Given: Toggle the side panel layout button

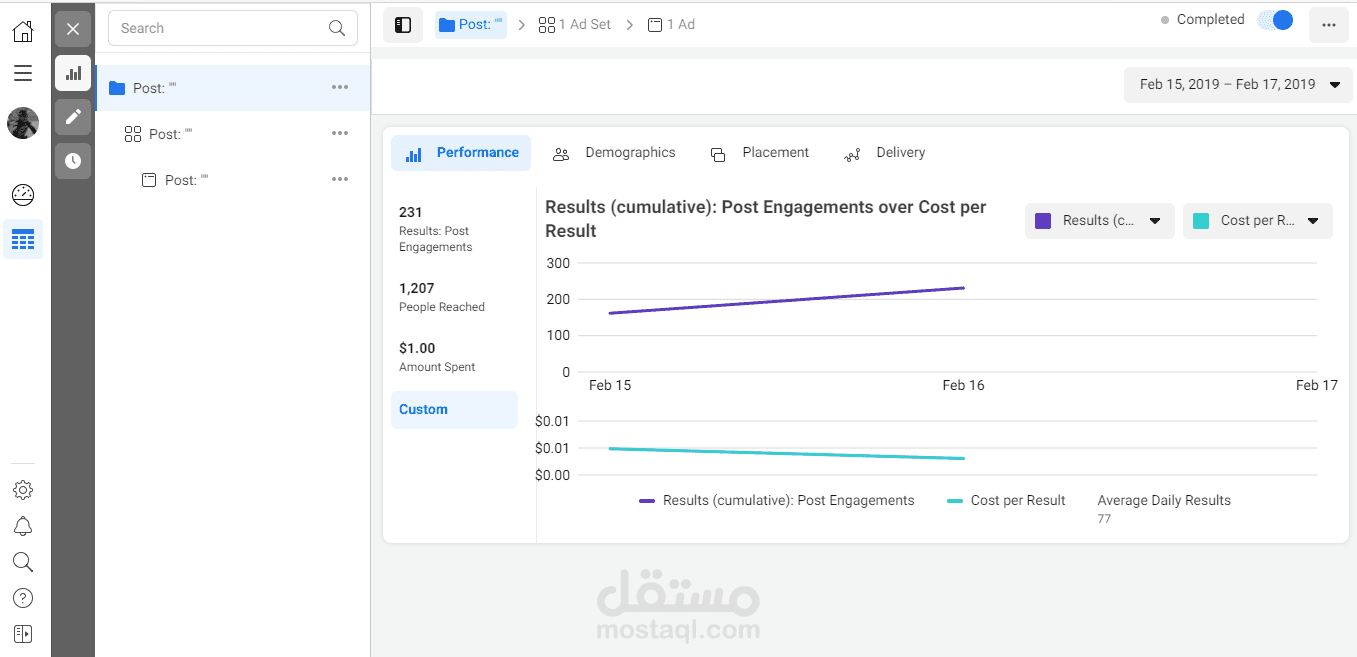Looking at the screenshot, I should [403, 25].
